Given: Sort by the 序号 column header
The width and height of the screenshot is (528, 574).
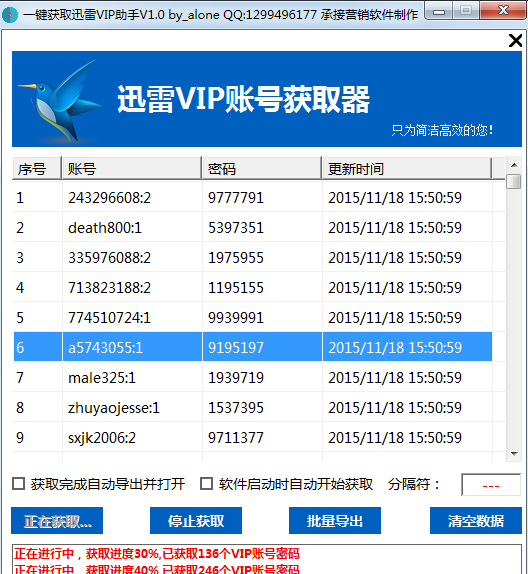Looking at the screenshot, I should [37, 168].
